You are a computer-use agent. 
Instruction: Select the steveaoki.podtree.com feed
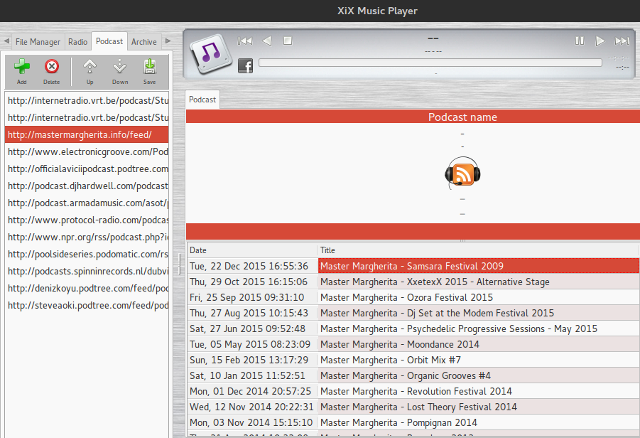point(87,305)
